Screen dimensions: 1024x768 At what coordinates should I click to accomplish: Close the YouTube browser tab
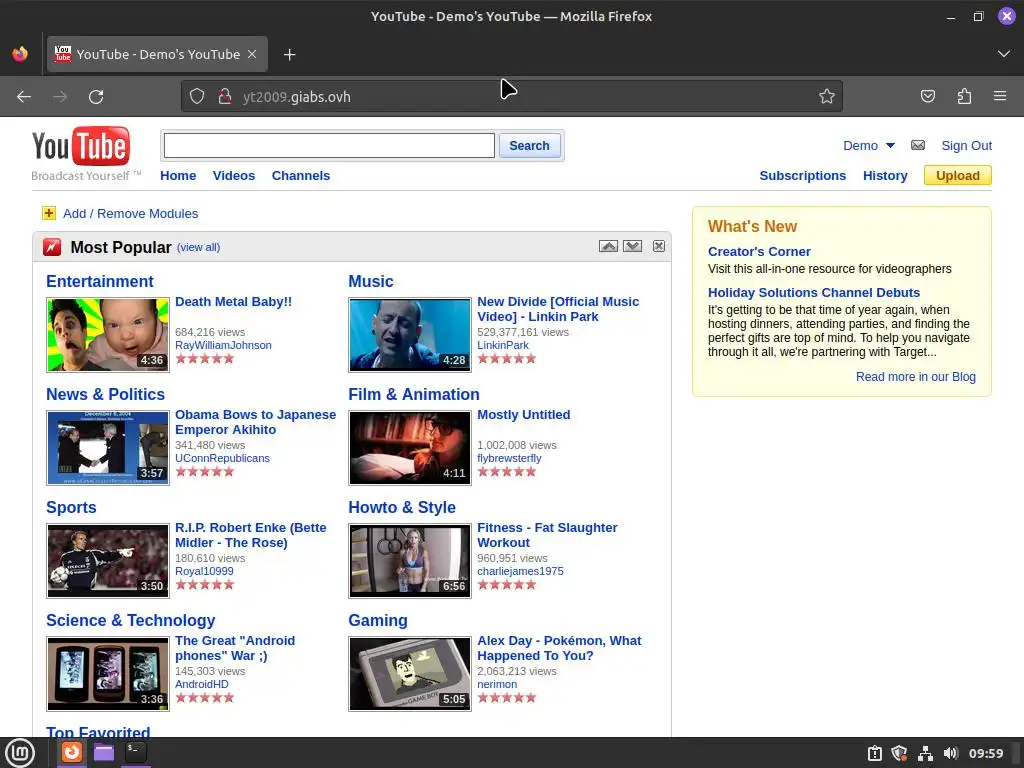click(252, 55)
